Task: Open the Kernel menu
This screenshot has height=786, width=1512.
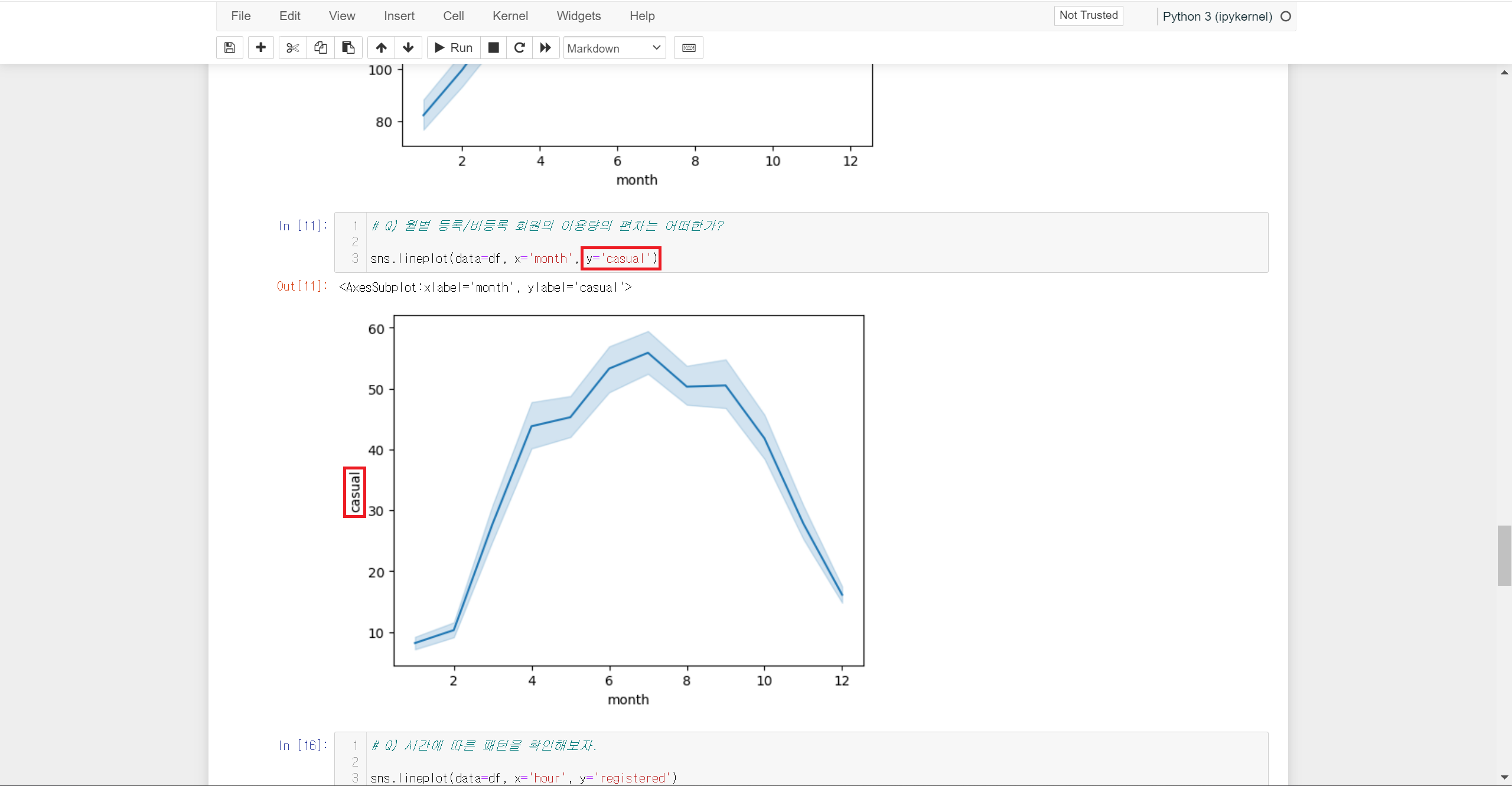Action: [x=510, y=16]
